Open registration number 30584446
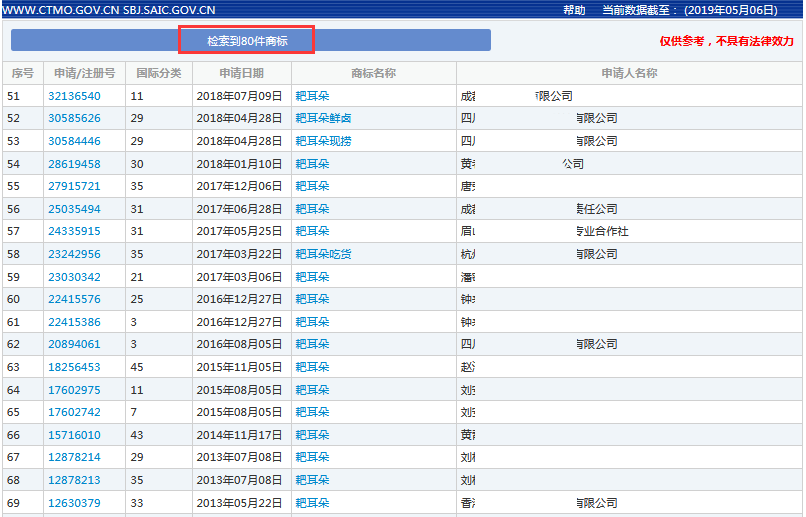 (75, 141)
